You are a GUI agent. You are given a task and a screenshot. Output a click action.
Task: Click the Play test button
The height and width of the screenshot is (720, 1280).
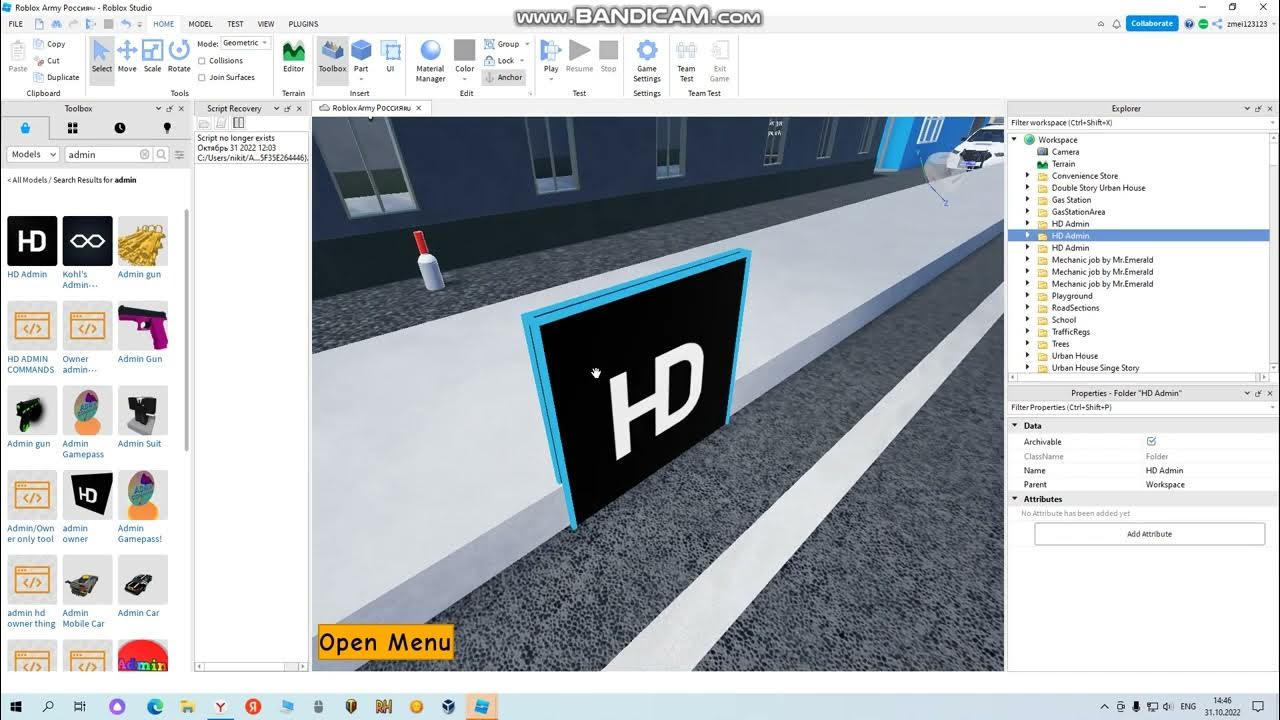click(x=551, y=58)
